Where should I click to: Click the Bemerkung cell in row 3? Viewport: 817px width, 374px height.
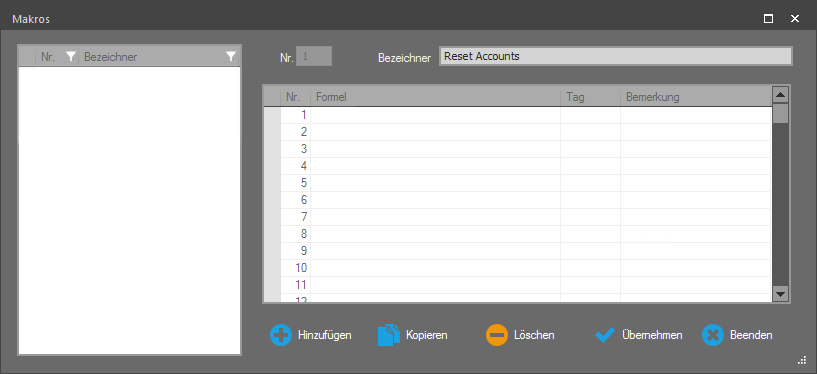coord(696,149)
